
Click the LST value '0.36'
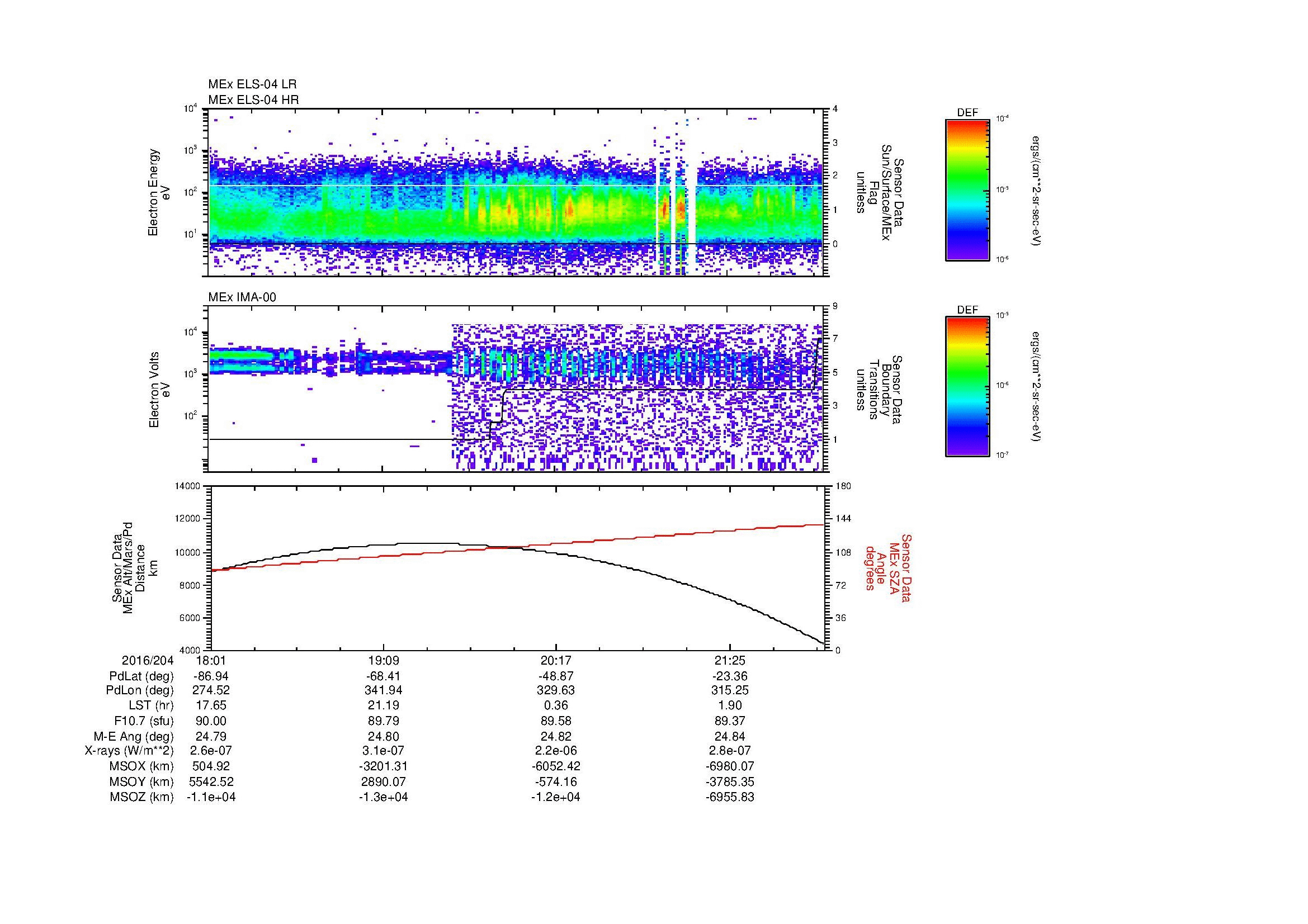(556, 706)
